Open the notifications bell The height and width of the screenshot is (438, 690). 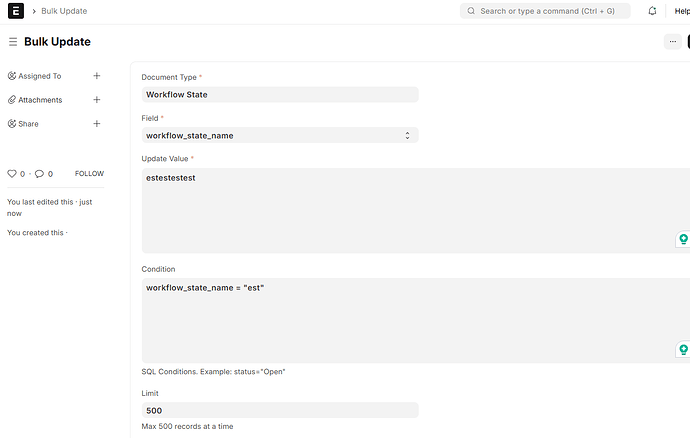tap(653, 11)
